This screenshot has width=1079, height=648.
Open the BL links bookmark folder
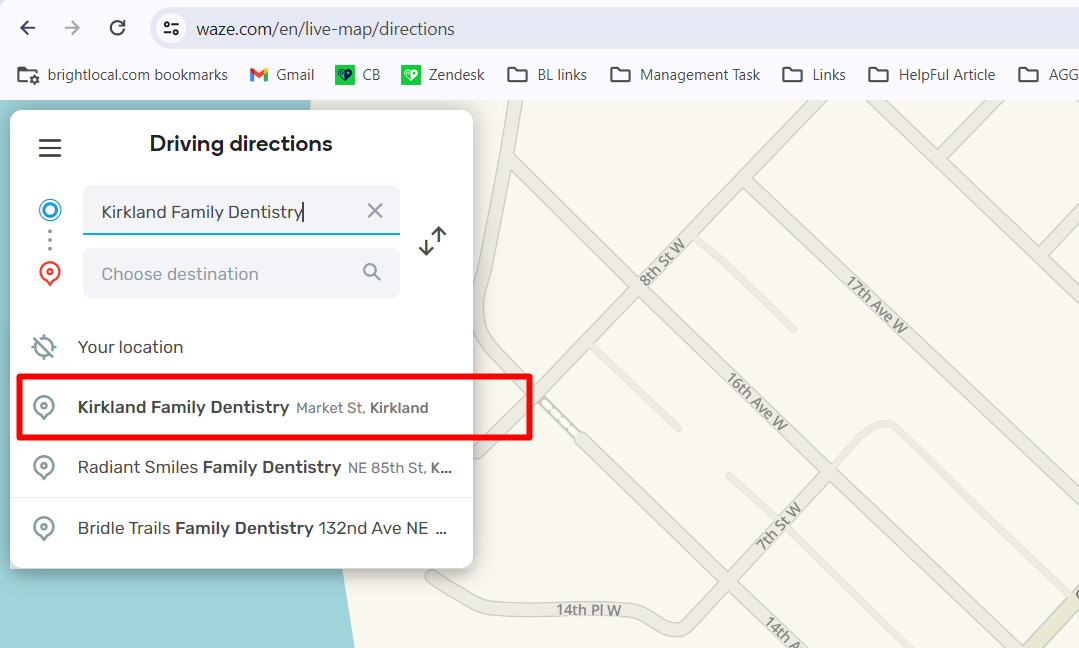click(x=547, y=74)
